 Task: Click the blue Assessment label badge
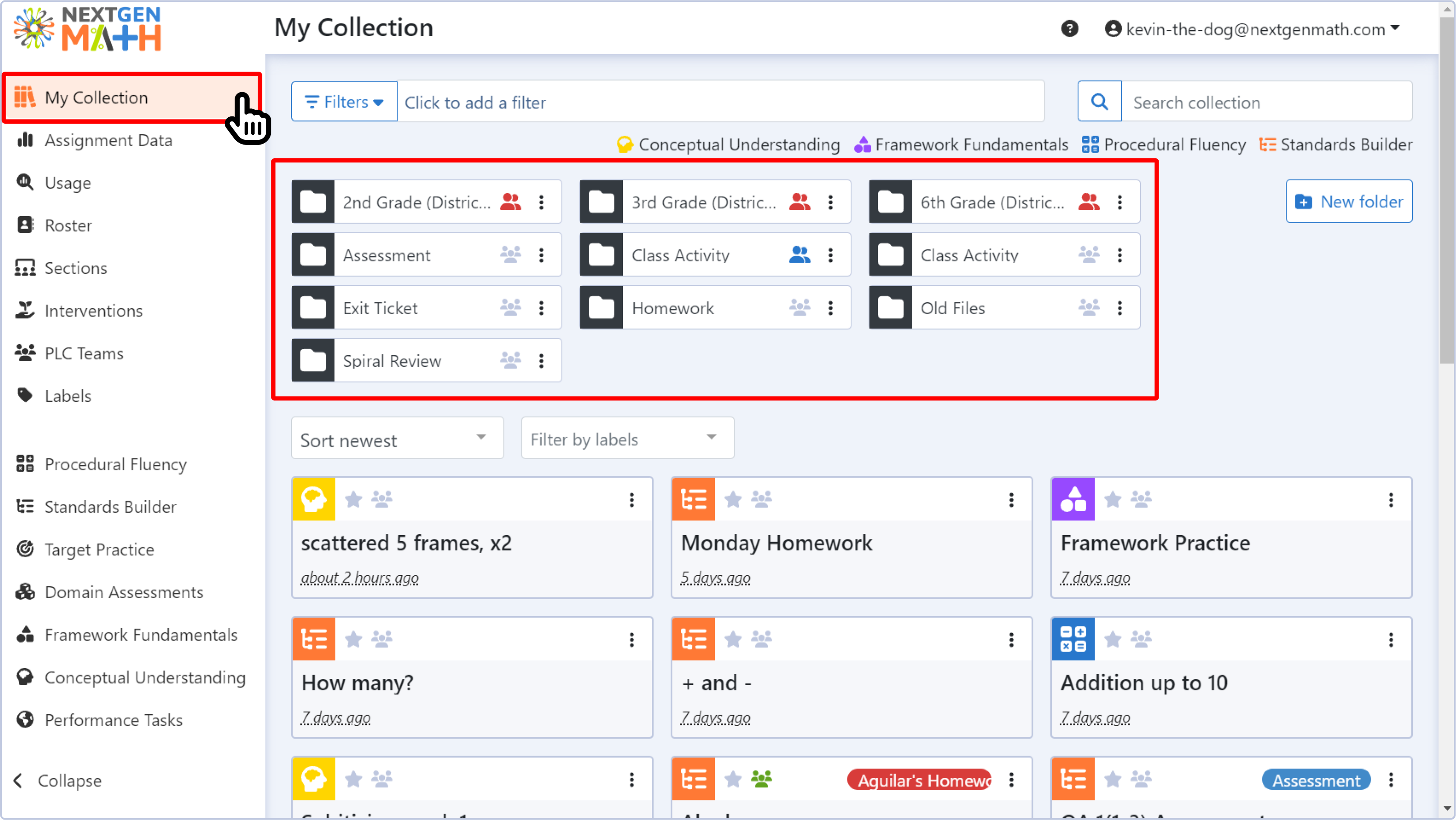click(1316, 780)
